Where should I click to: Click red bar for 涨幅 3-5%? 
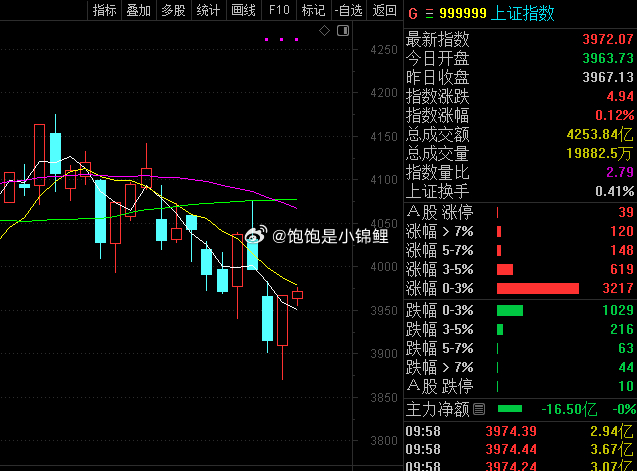click(x=505, y=269)
